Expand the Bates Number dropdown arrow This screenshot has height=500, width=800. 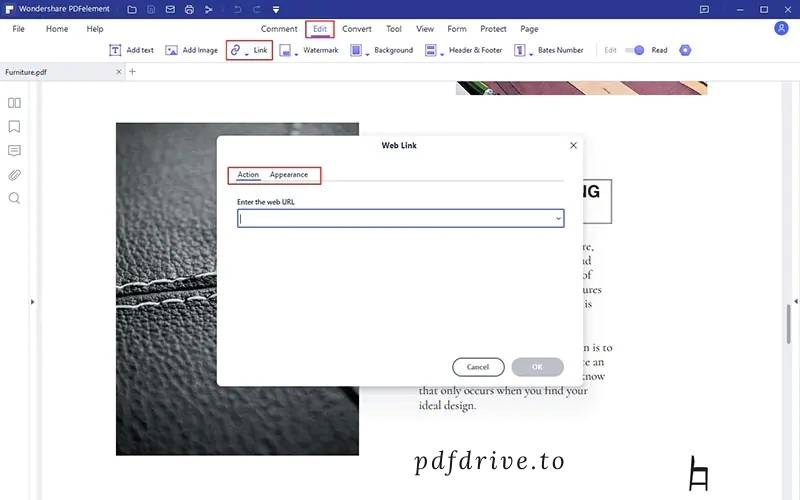click(x=531, y=54)
